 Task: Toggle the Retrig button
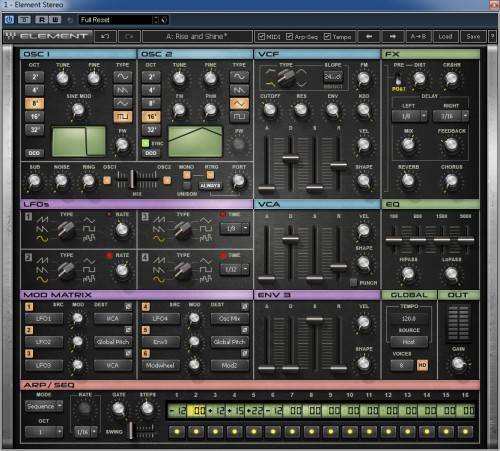point(210,175)
